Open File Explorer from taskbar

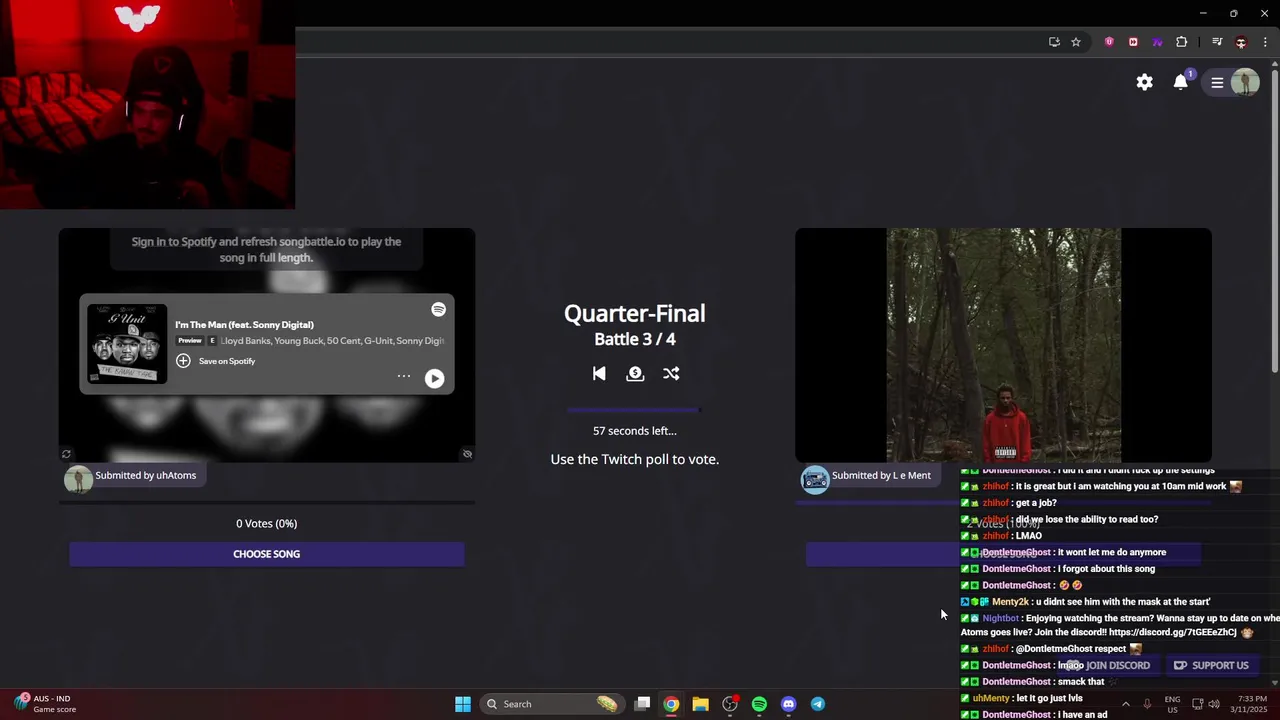(x=700, y=704)
